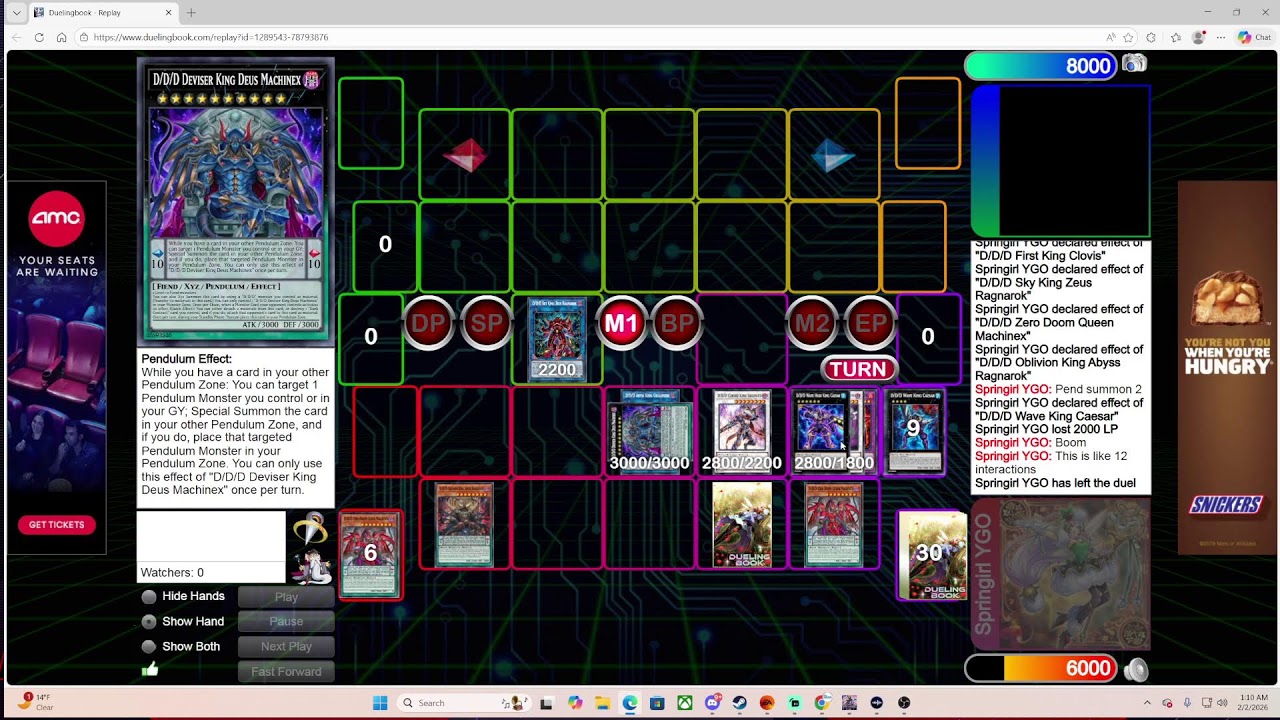Click the BP phase button
Screen dimensions: 1280x720
coord(677,324)
